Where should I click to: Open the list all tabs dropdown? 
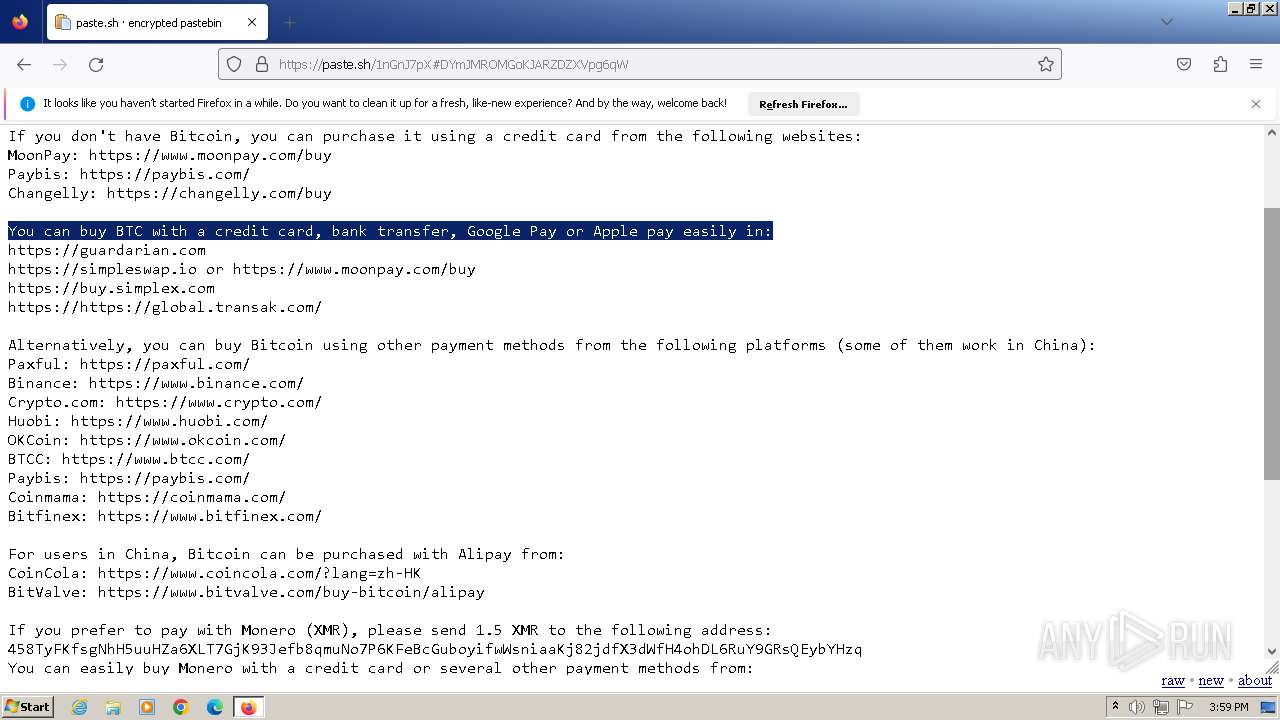pos(1166,22)
